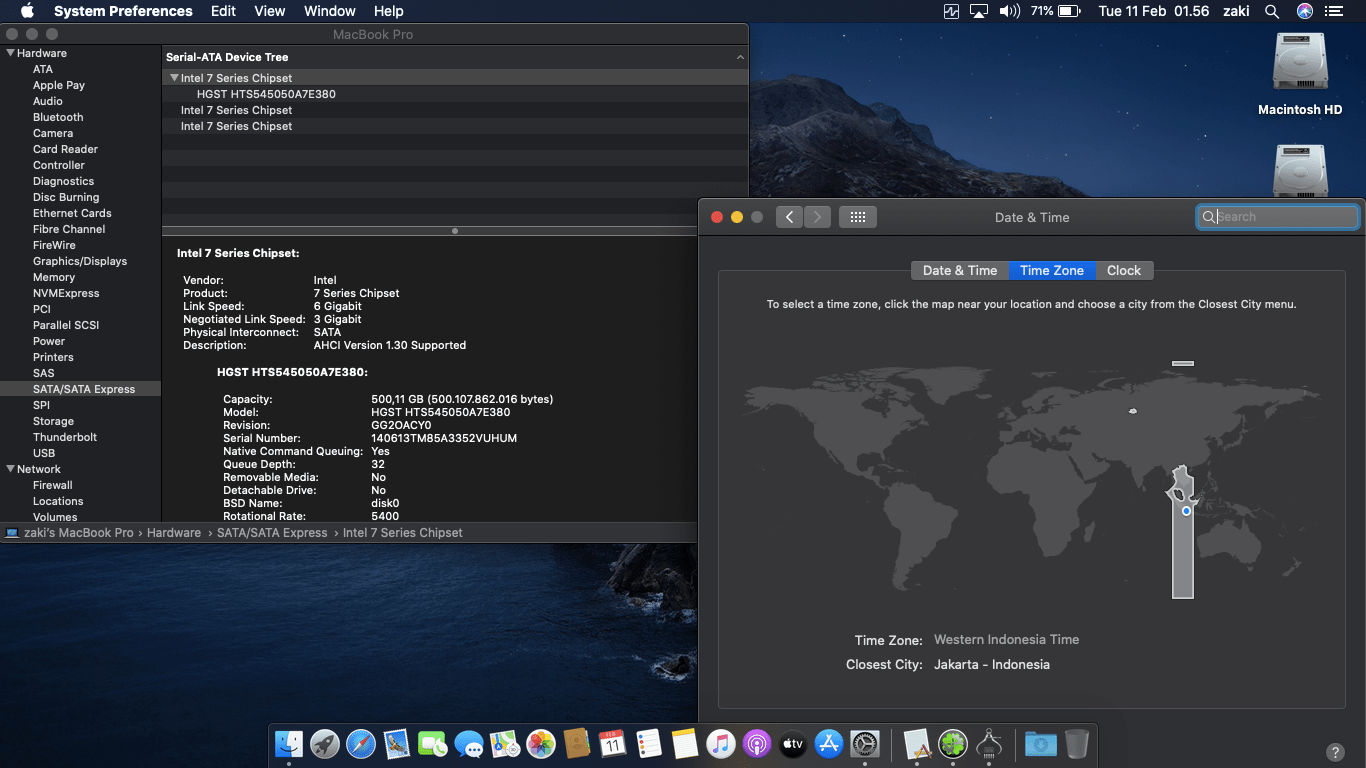Open Messages speech bubble in Dock
The width and height of the screenshot is (1366, 768).
point(469,743)
